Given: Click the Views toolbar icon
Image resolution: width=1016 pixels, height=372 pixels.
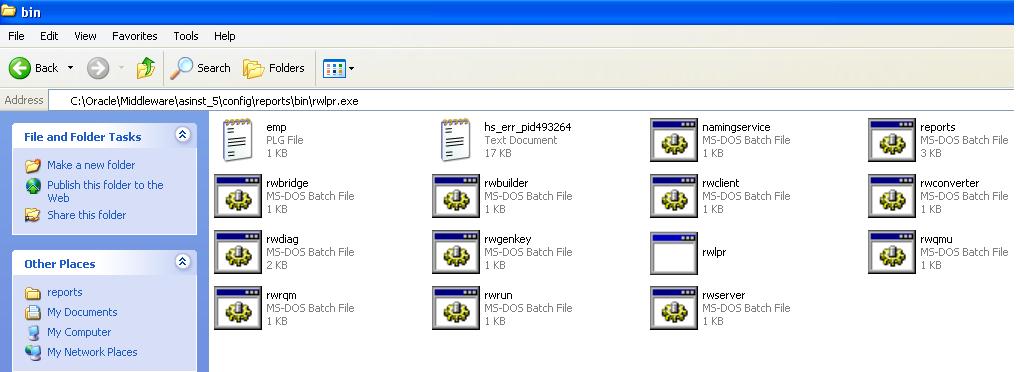Looking at the screenshot, I should 334,68.
